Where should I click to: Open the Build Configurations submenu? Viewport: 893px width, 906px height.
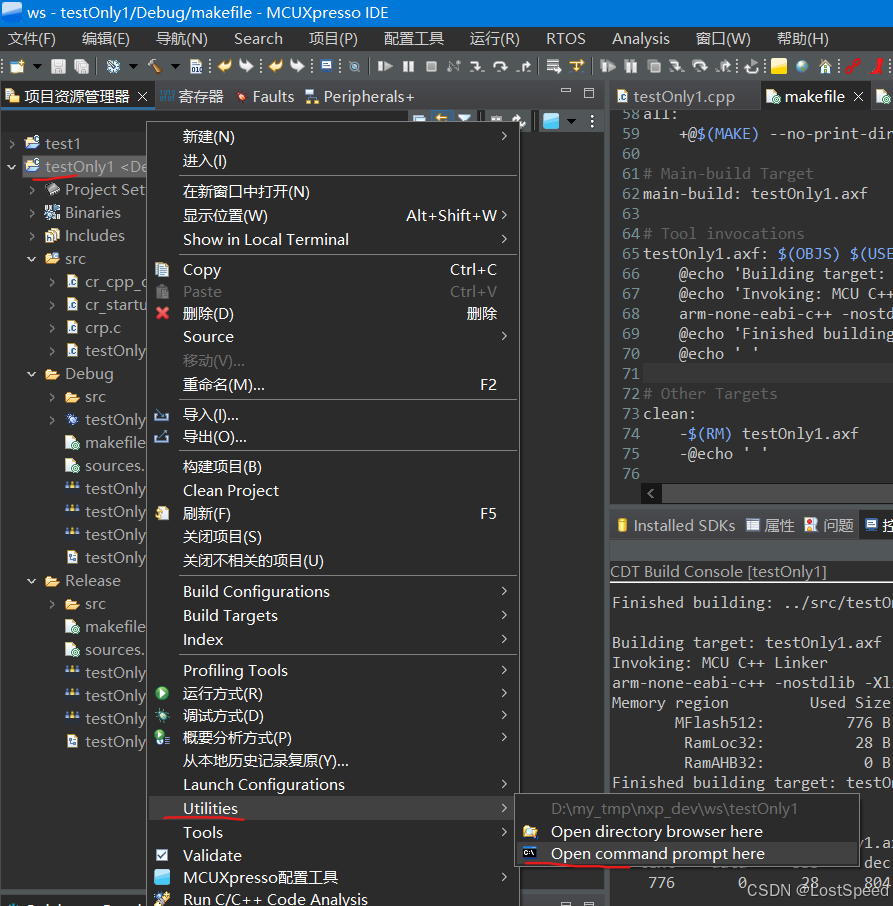pos(333,592)
